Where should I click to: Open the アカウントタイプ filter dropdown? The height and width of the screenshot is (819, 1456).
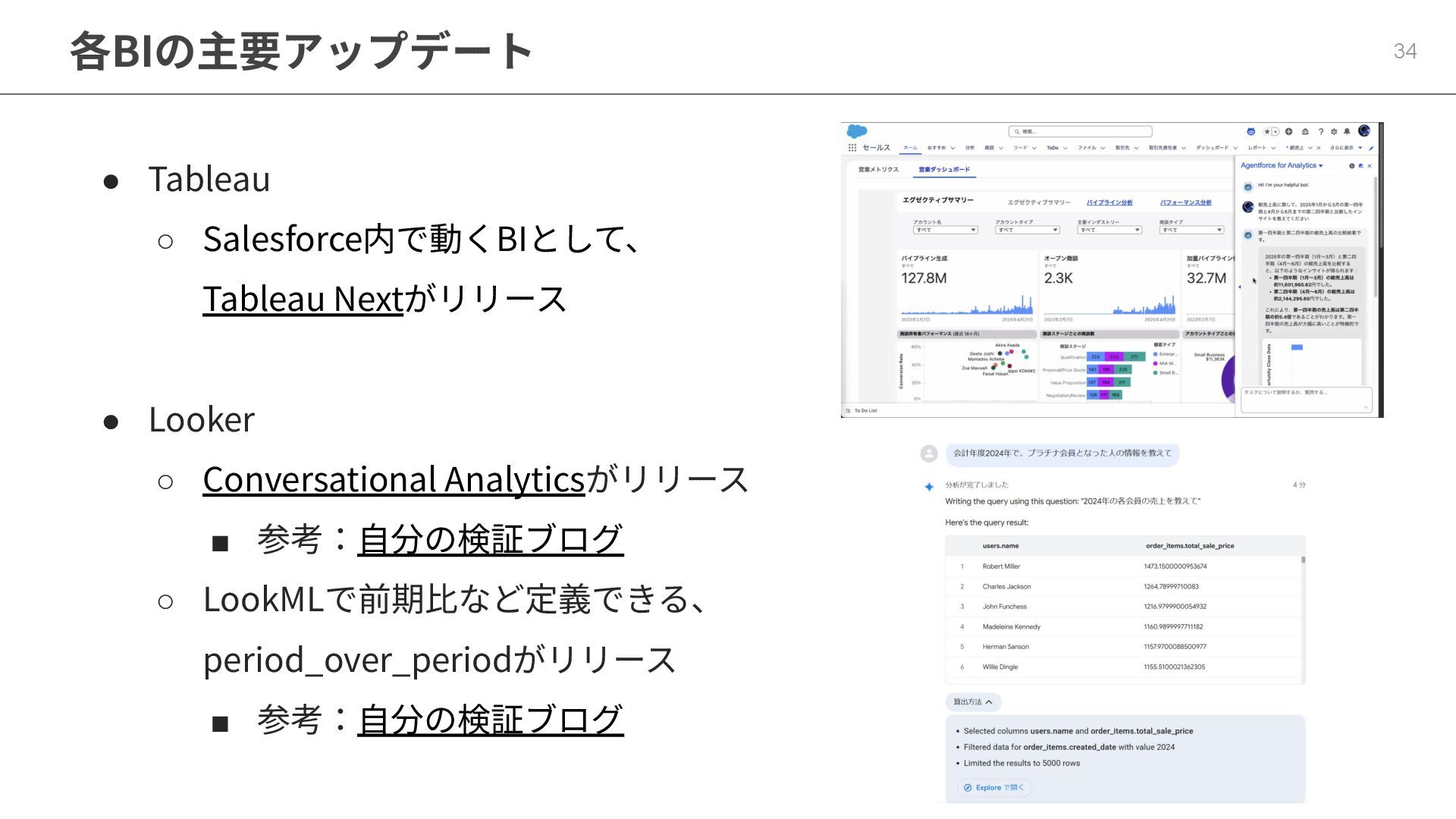(1027, 230)
